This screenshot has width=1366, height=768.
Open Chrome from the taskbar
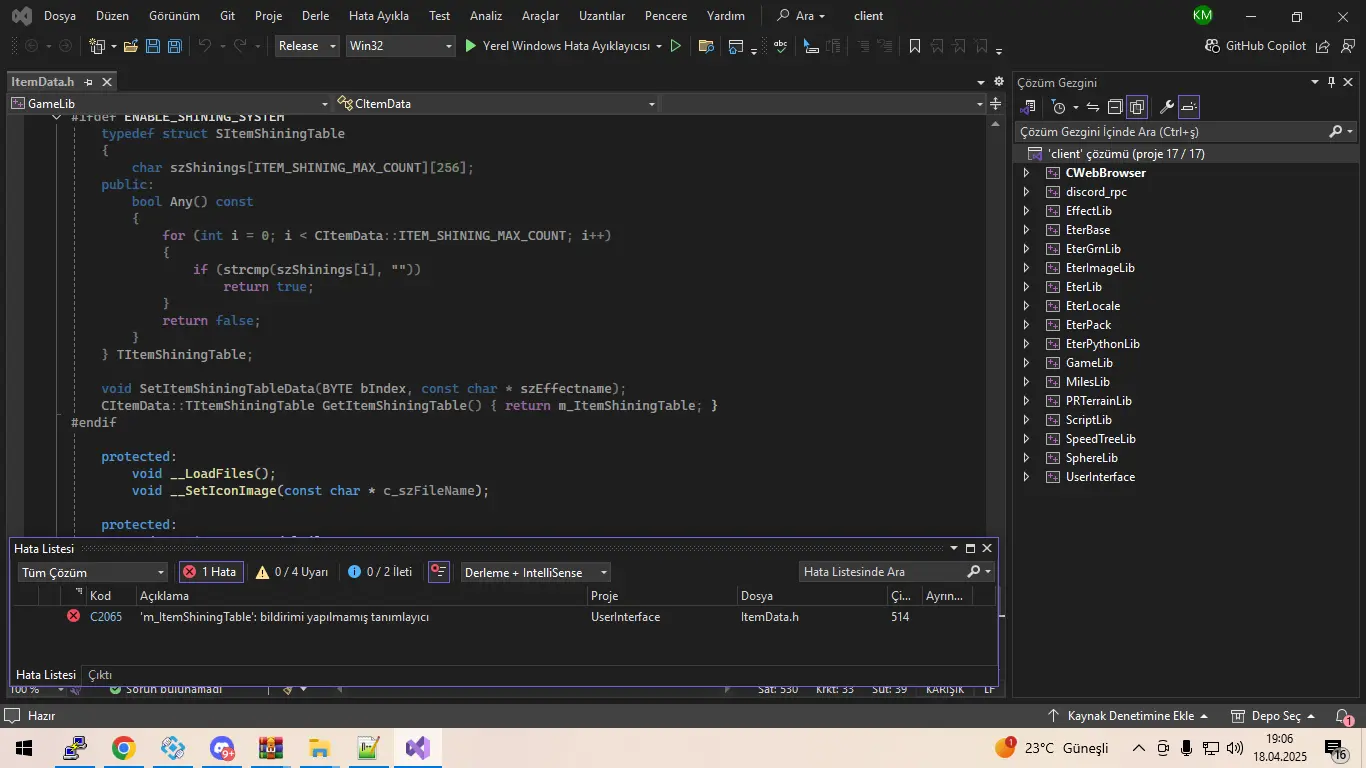point(123,748)
